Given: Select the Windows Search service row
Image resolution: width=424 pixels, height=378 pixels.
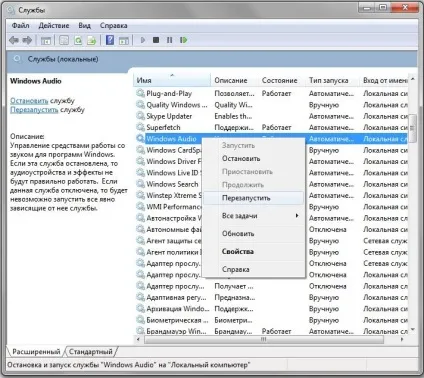Looking at the screenshot, I should click(x=271, y=184).
